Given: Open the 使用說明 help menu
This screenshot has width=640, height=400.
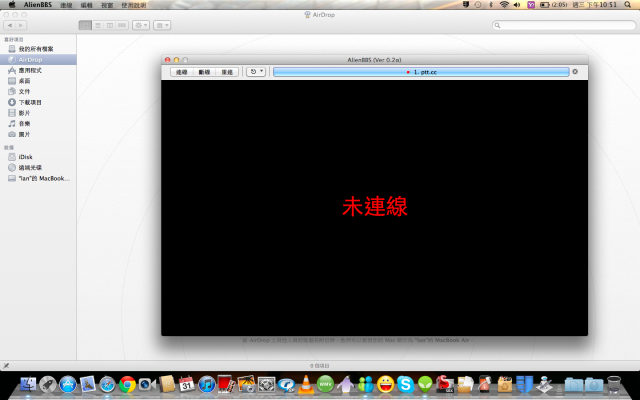Looking at the screenshot, I should 134,5.
